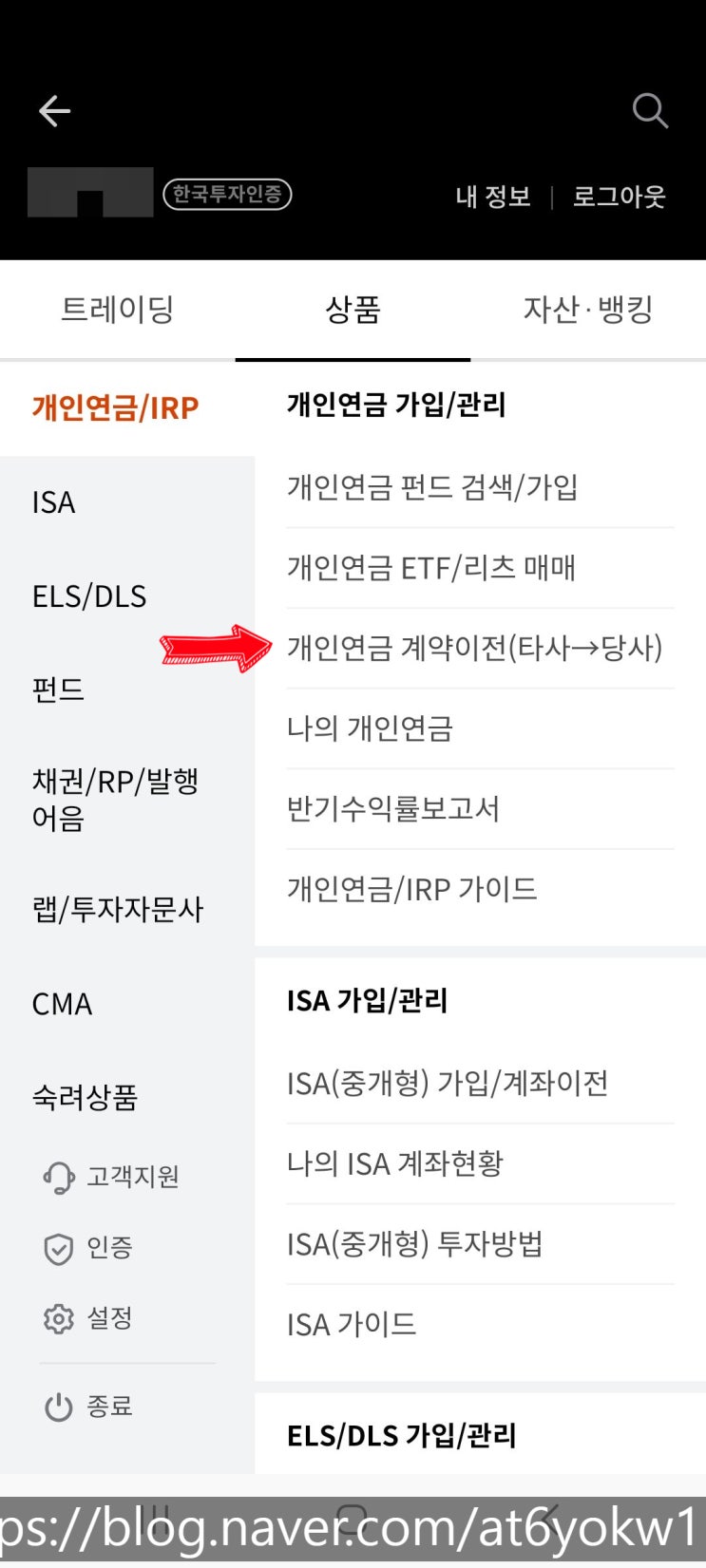Screen dimensions: 706x1568
Task: Tap the 한국투자인증 badge
Action: pos(227,195)
